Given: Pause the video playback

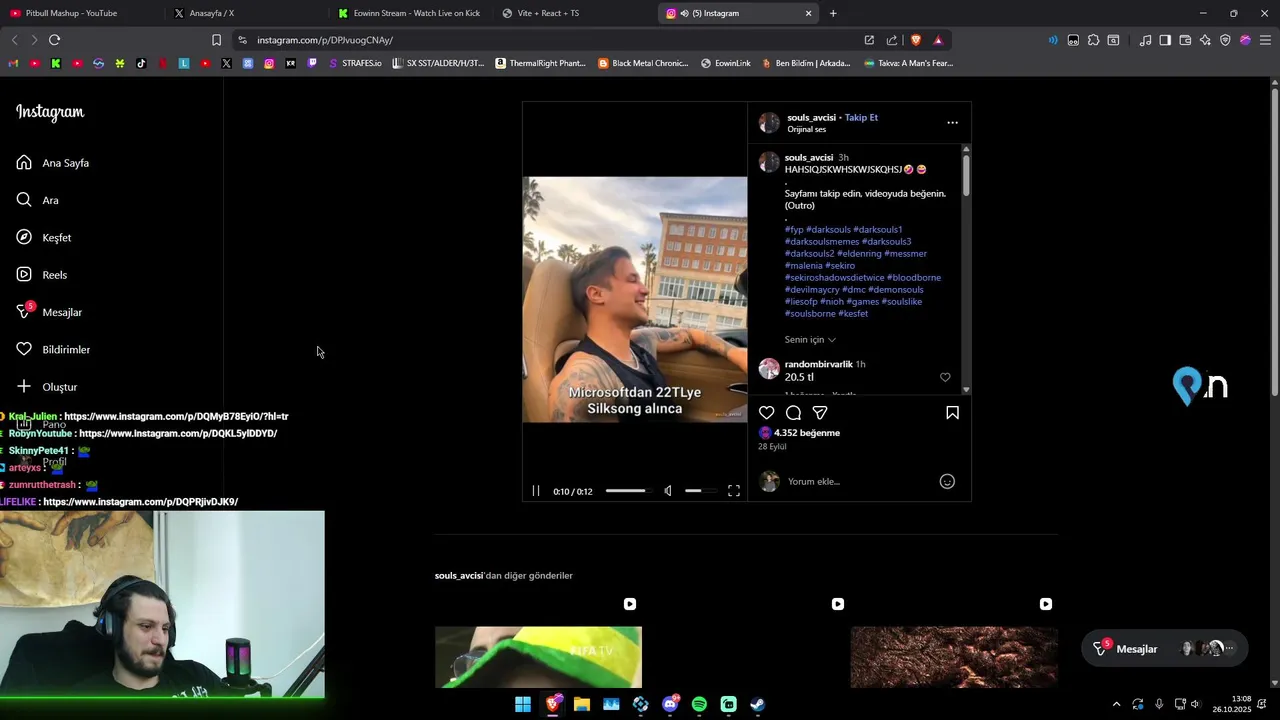Looking at the screenshot, I should point(536,491).
